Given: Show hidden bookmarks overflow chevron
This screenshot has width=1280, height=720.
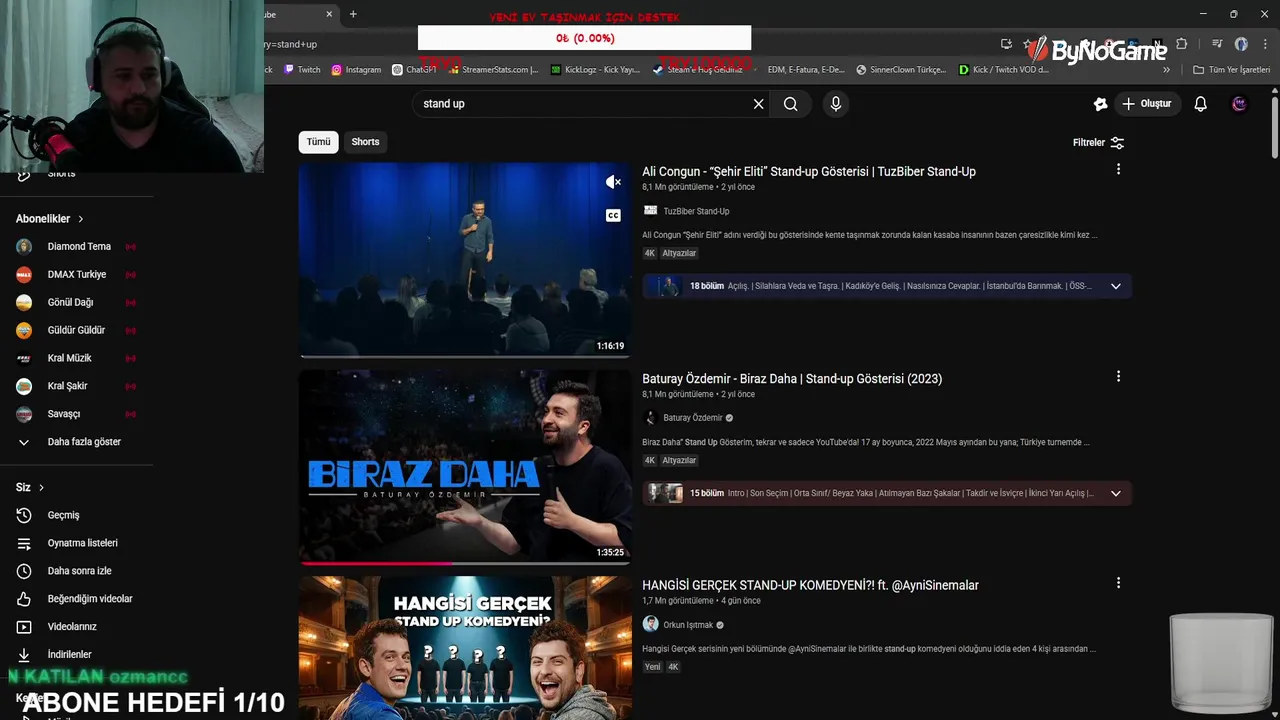Looking at the screenshot, I should 1166,70.
